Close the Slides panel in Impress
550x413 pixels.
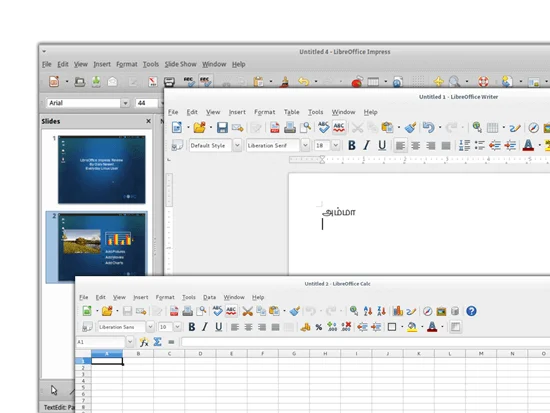[148, 121]
